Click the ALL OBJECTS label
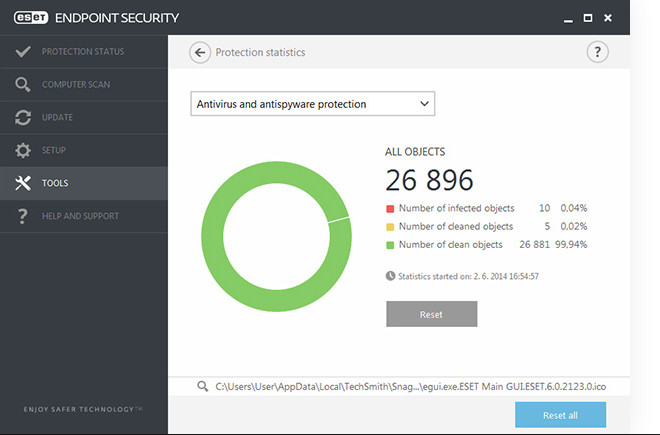660x435 pixels. point(415,152)
